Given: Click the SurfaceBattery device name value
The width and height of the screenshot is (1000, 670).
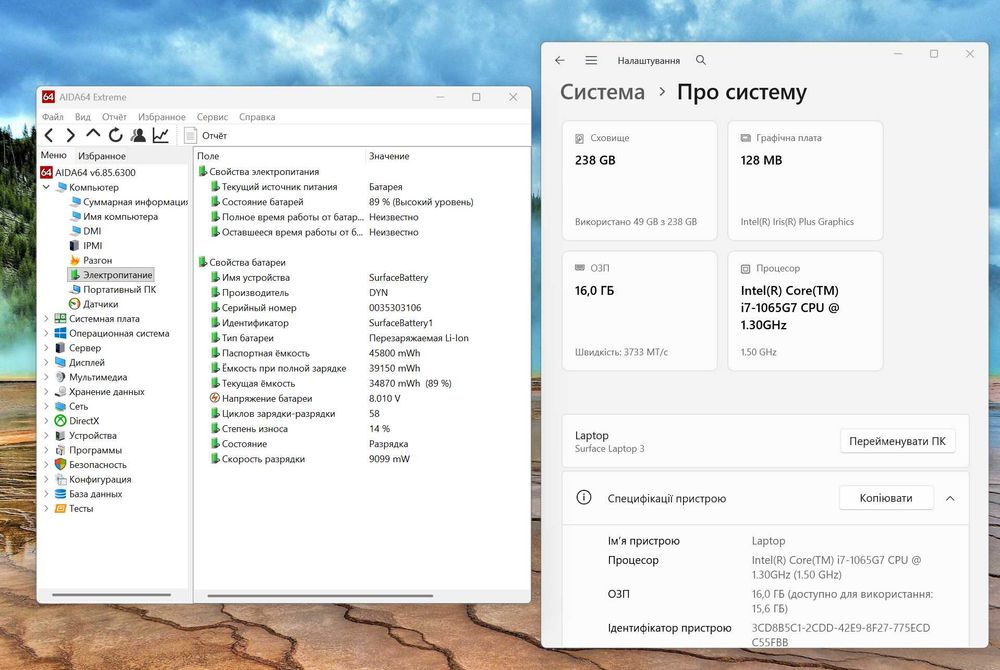Looking at the screenshot, I should pos(398,278).
